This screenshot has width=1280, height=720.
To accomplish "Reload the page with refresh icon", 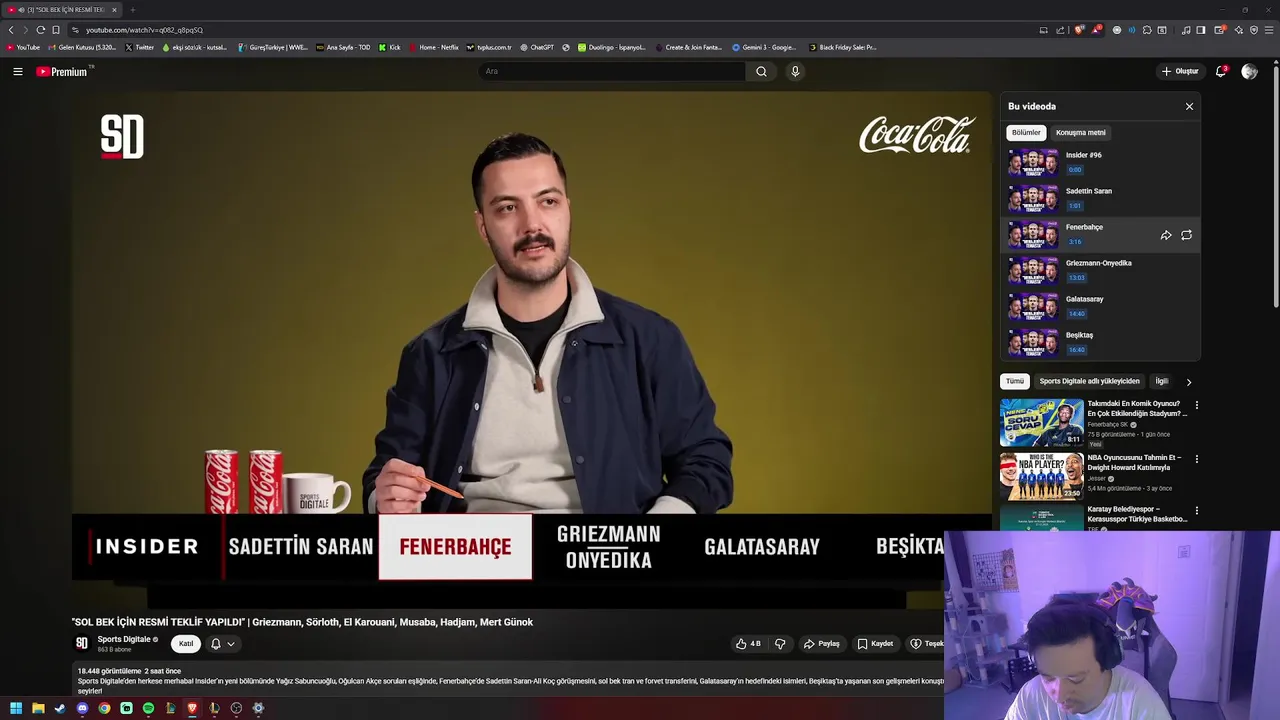I will (40, 30).
